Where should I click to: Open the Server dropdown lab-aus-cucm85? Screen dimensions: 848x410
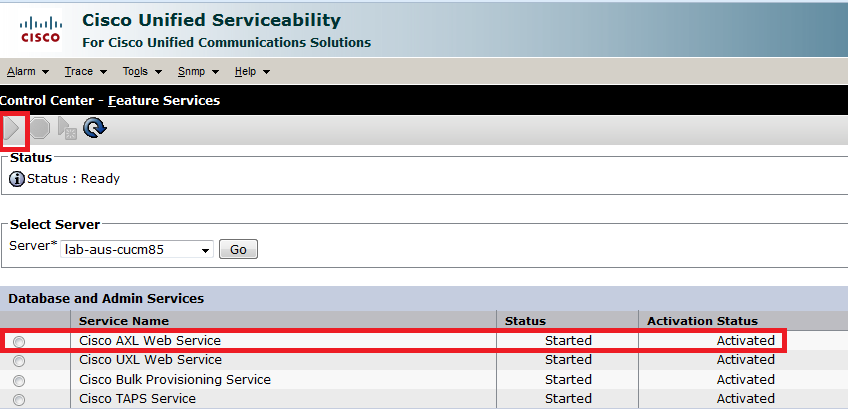pos(137,250)
